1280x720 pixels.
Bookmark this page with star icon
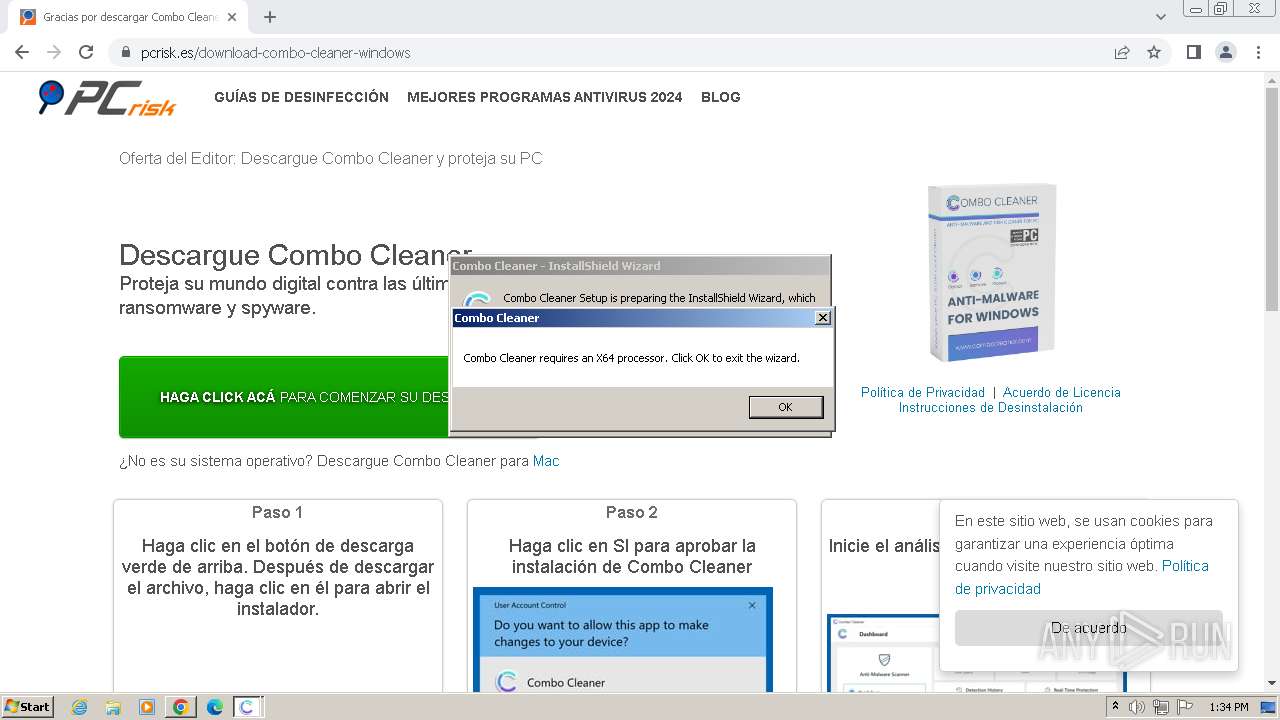[1154, 52]
